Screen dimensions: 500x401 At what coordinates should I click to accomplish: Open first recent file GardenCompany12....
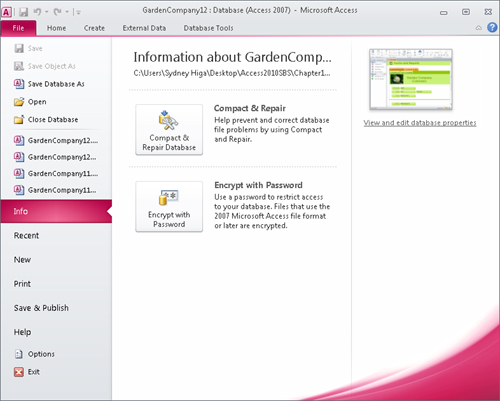63,140
